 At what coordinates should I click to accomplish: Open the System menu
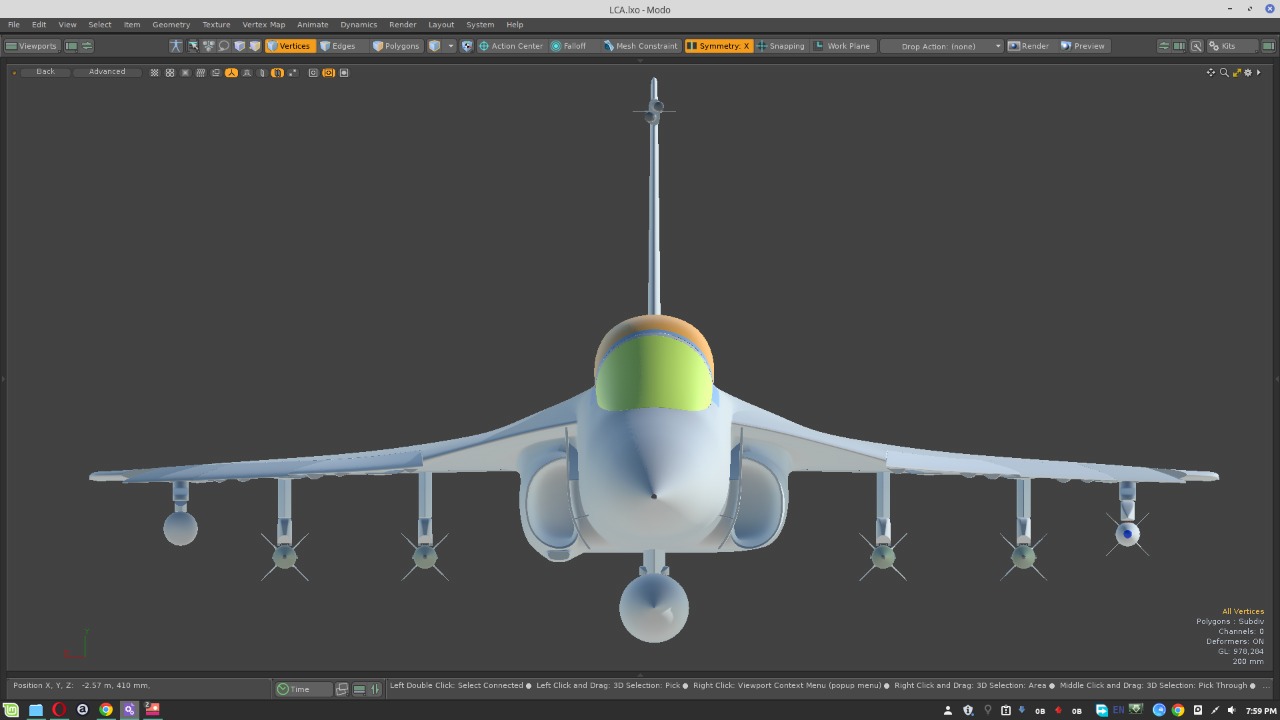(x=480, y=24)
